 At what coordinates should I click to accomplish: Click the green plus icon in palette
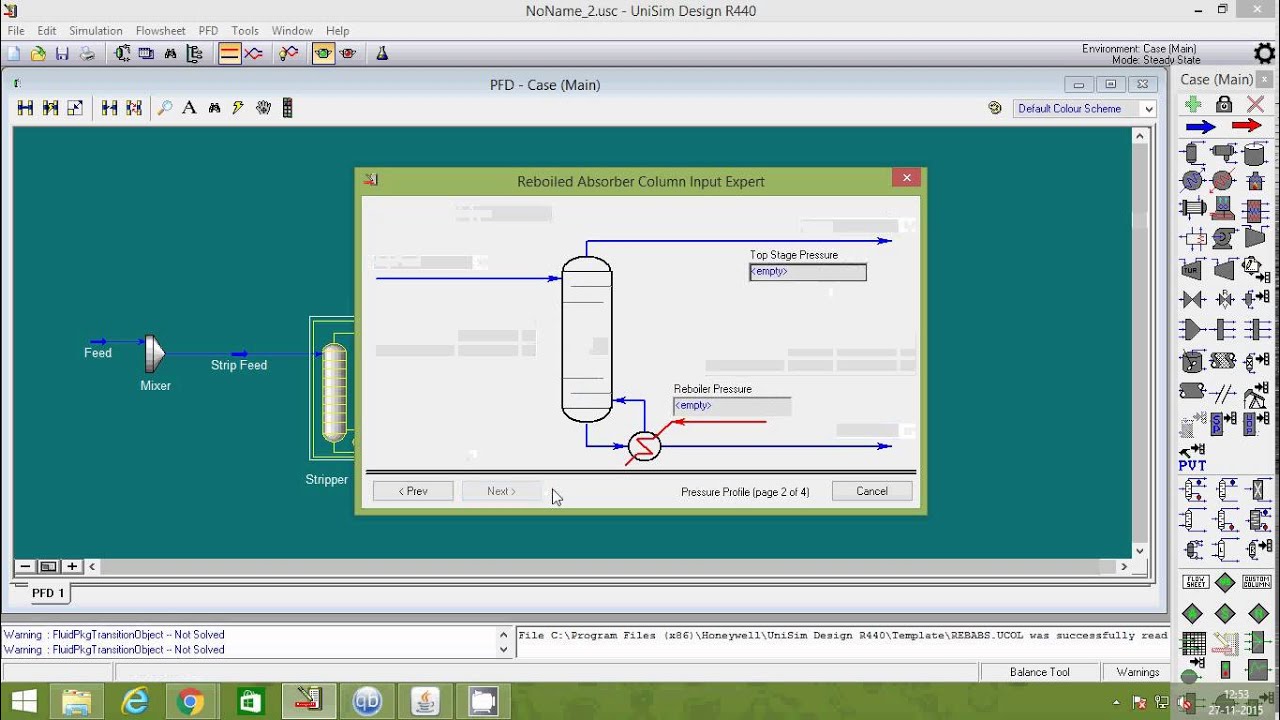1192,104
